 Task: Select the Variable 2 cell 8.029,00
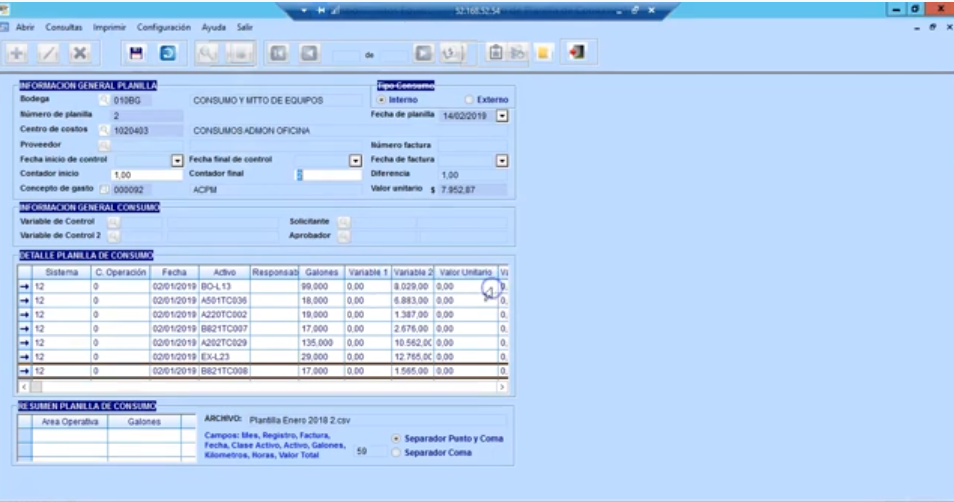[413, 286]
